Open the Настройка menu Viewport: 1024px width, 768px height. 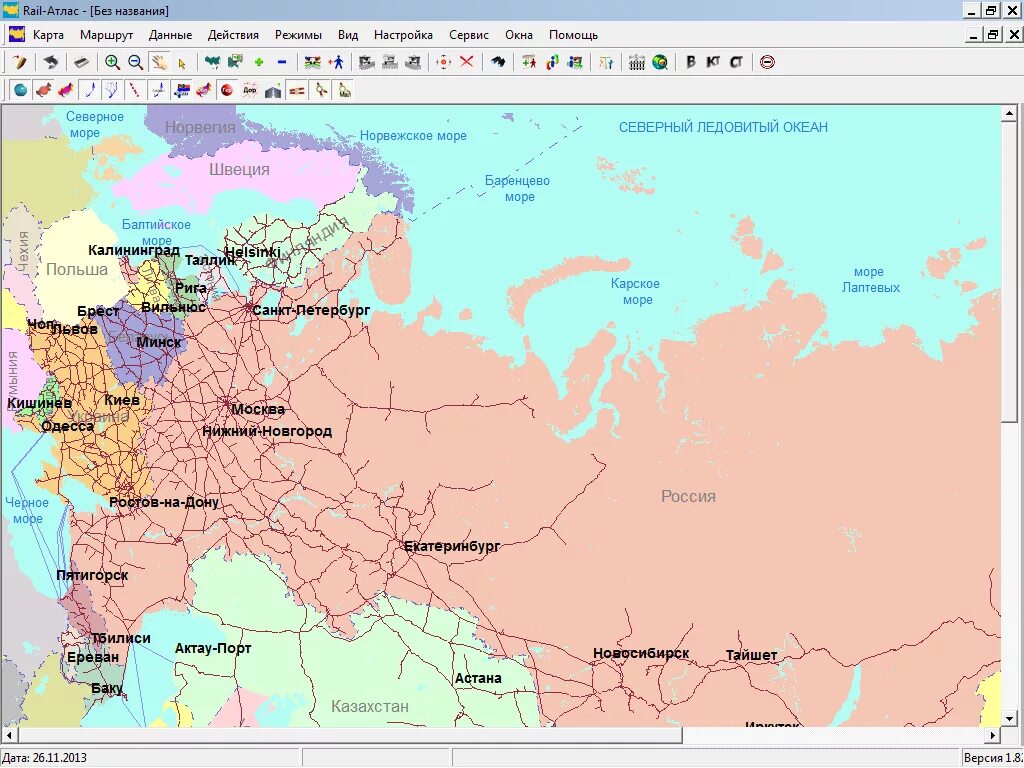(x=404, y=35)
